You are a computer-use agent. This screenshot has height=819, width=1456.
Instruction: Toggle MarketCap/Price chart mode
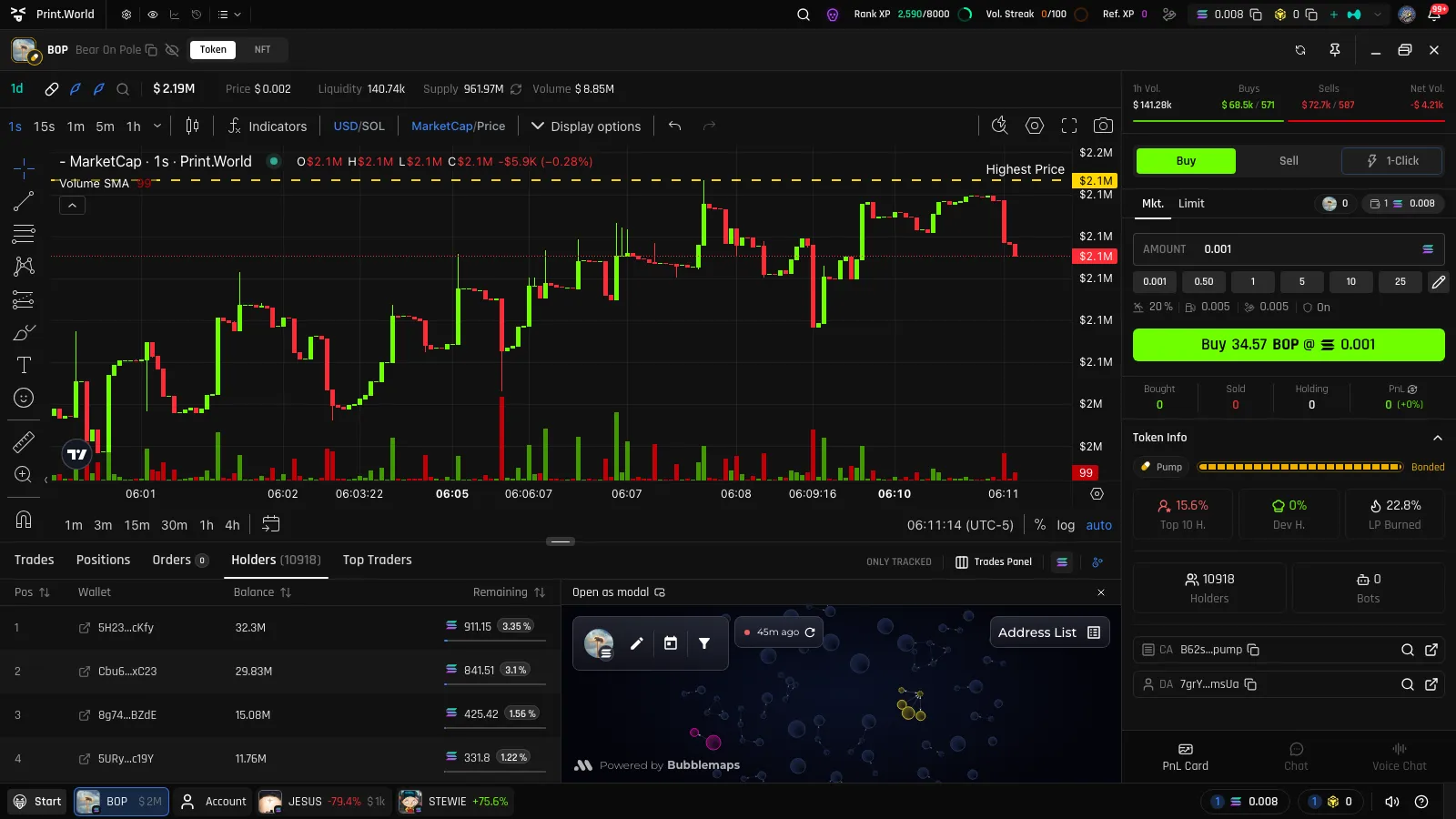click(x=458, y=126)
